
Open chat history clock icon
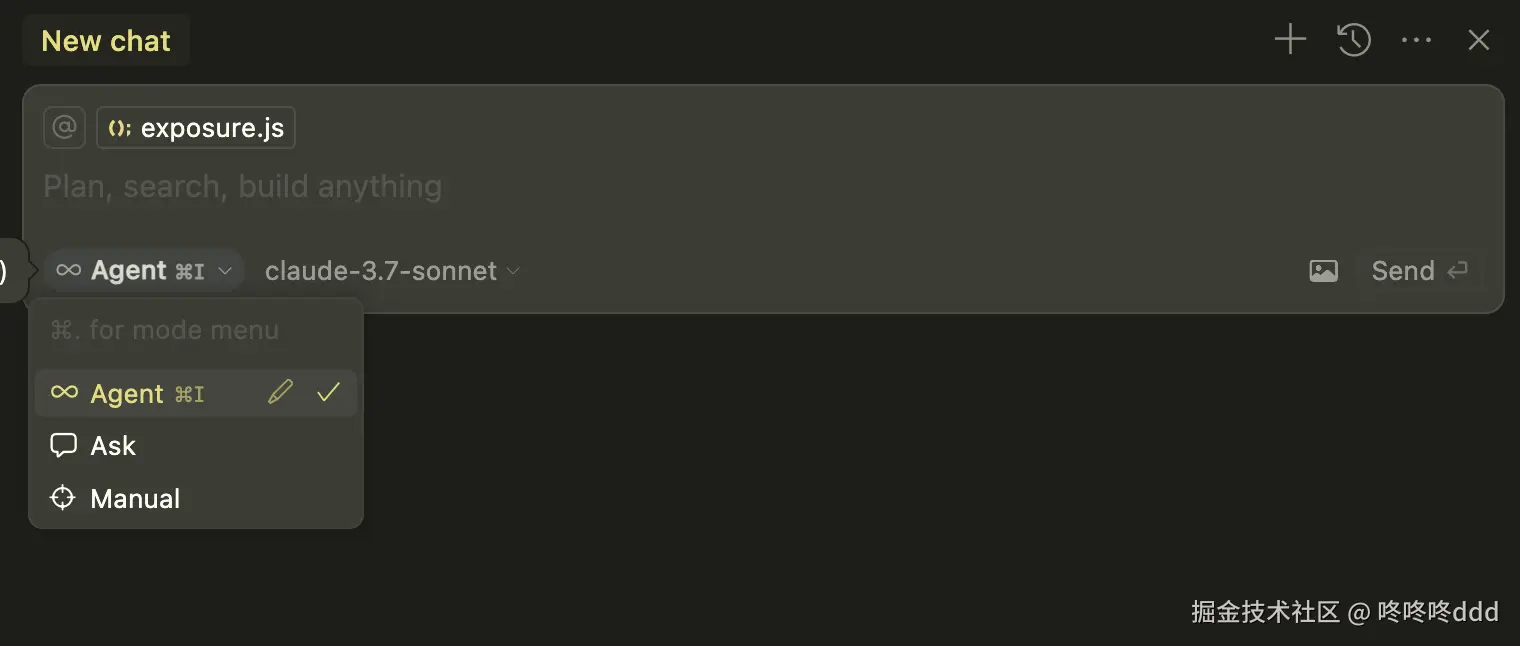click(x=1353, y=40)
